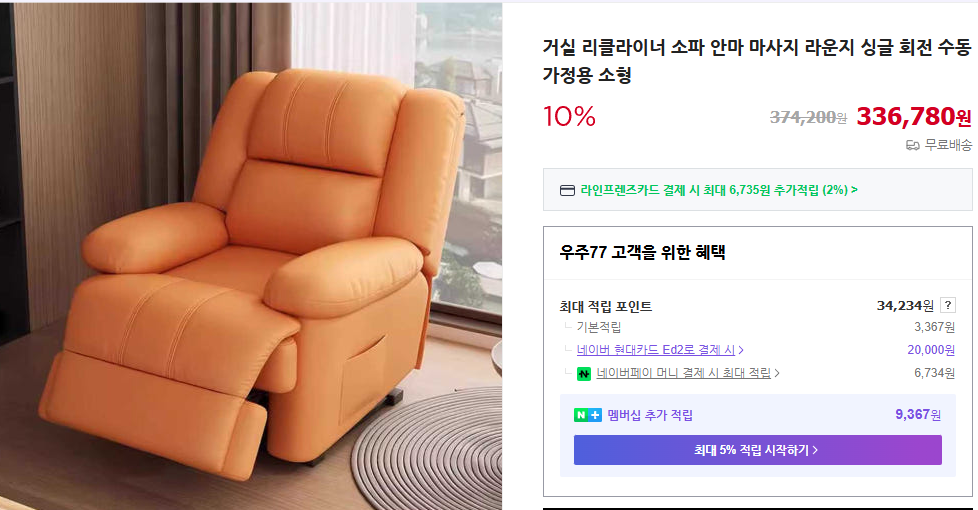The image size is (978, 510).
Task: Open the 네이버 현대카드 Ed2로 결제 시 link
Action: (655, 350)
